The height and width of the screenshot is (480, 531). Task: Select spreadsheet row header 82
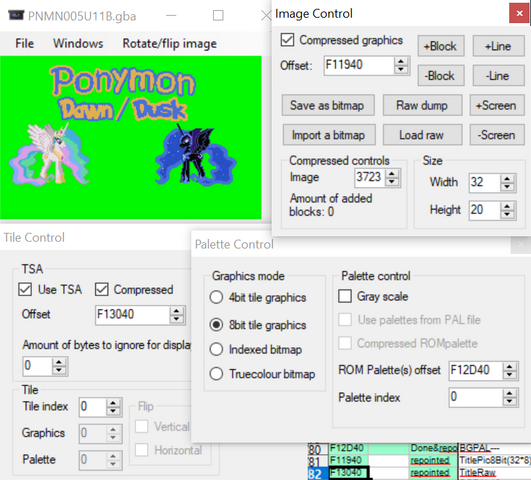tap(318, 473)
